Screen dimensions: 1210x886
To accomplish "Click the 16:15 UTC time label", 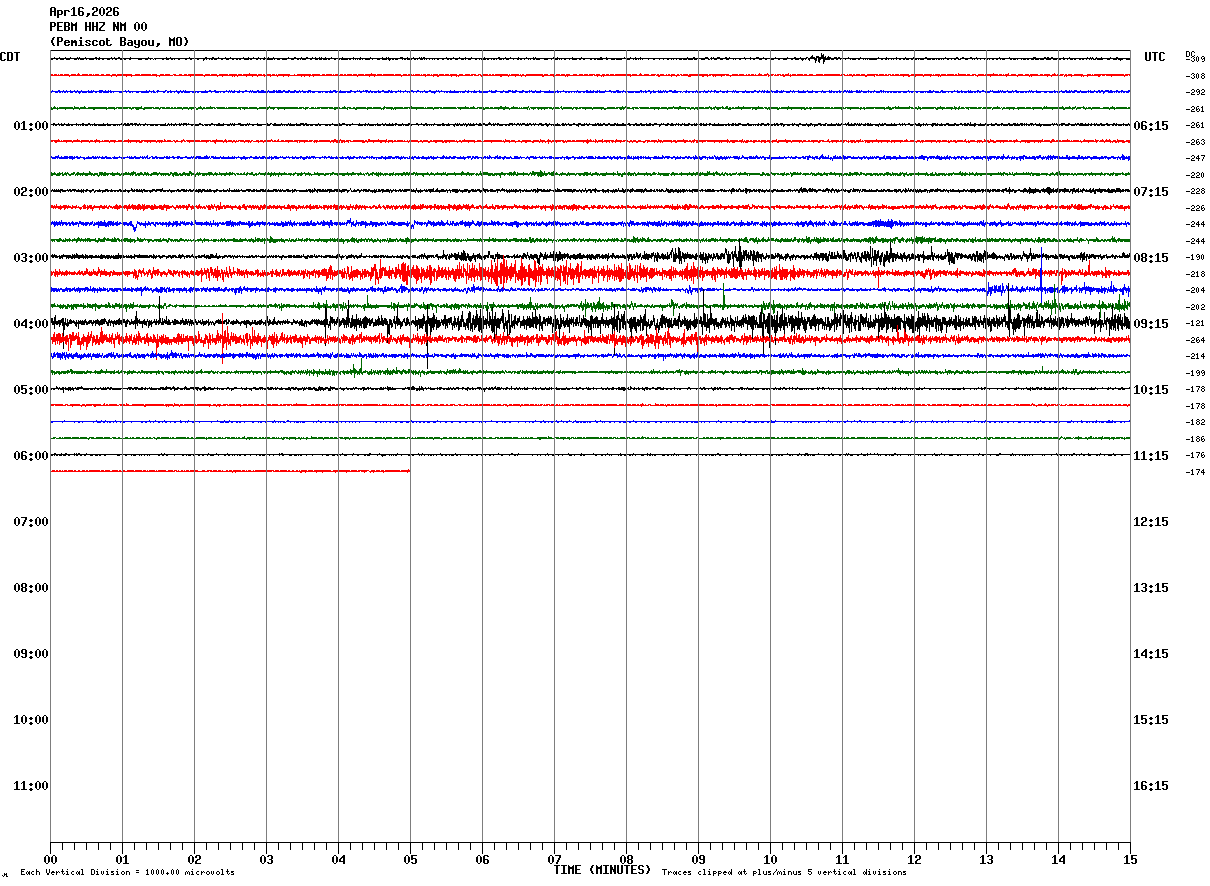I will pyautogui.click(x=1151, y=786).
